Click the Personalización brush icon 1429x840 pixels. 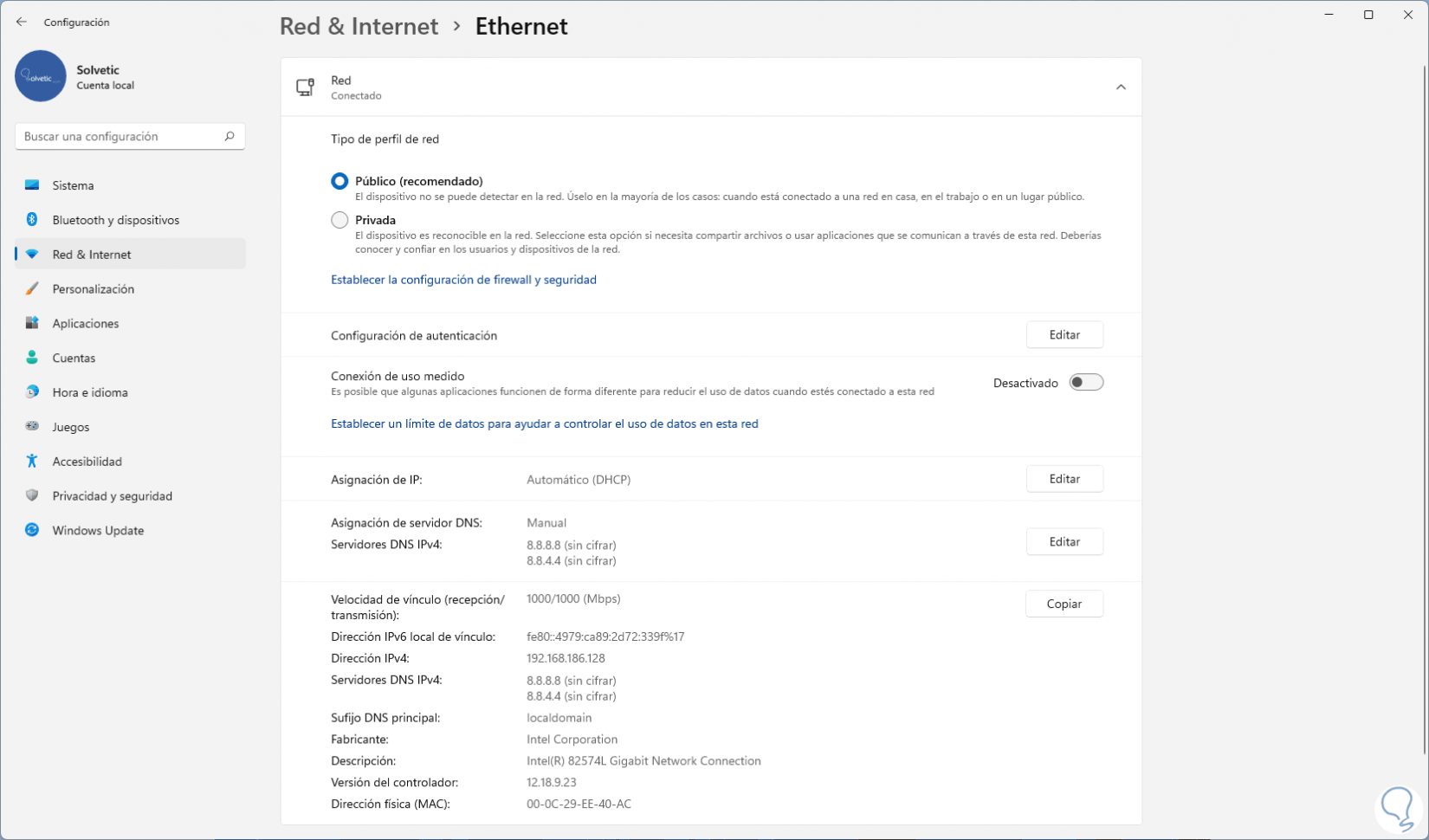click(32, 289)
